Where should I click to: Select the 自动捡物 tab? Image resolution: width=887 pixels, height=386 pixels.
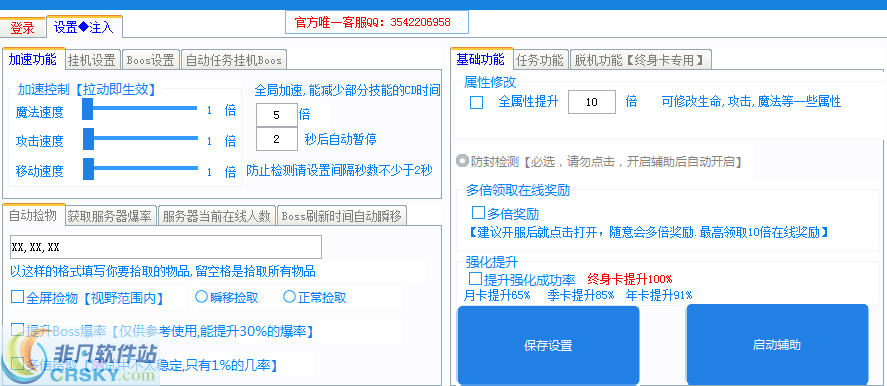click(33, 215)
